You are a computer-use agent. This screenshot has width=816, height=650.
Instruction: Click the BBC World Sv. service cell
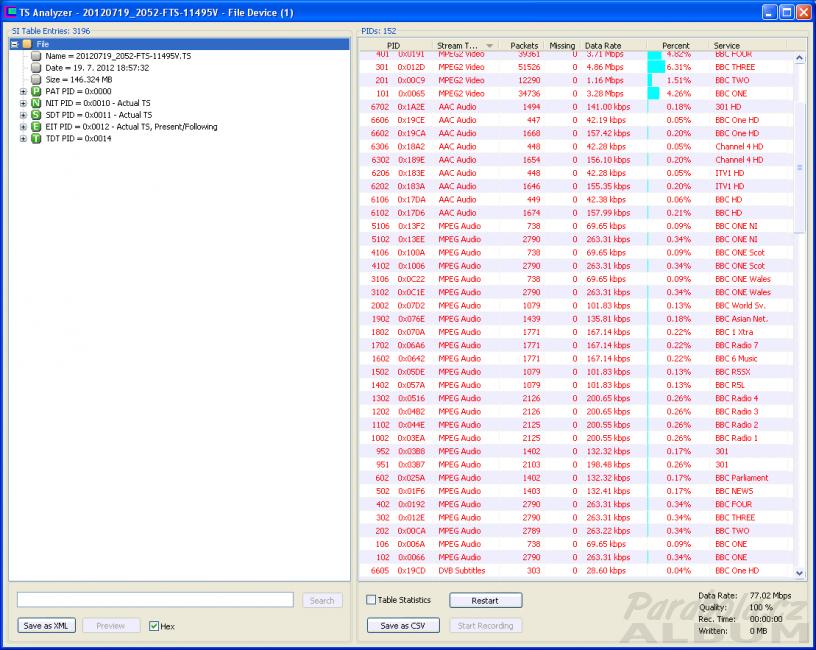coord(740,305)
